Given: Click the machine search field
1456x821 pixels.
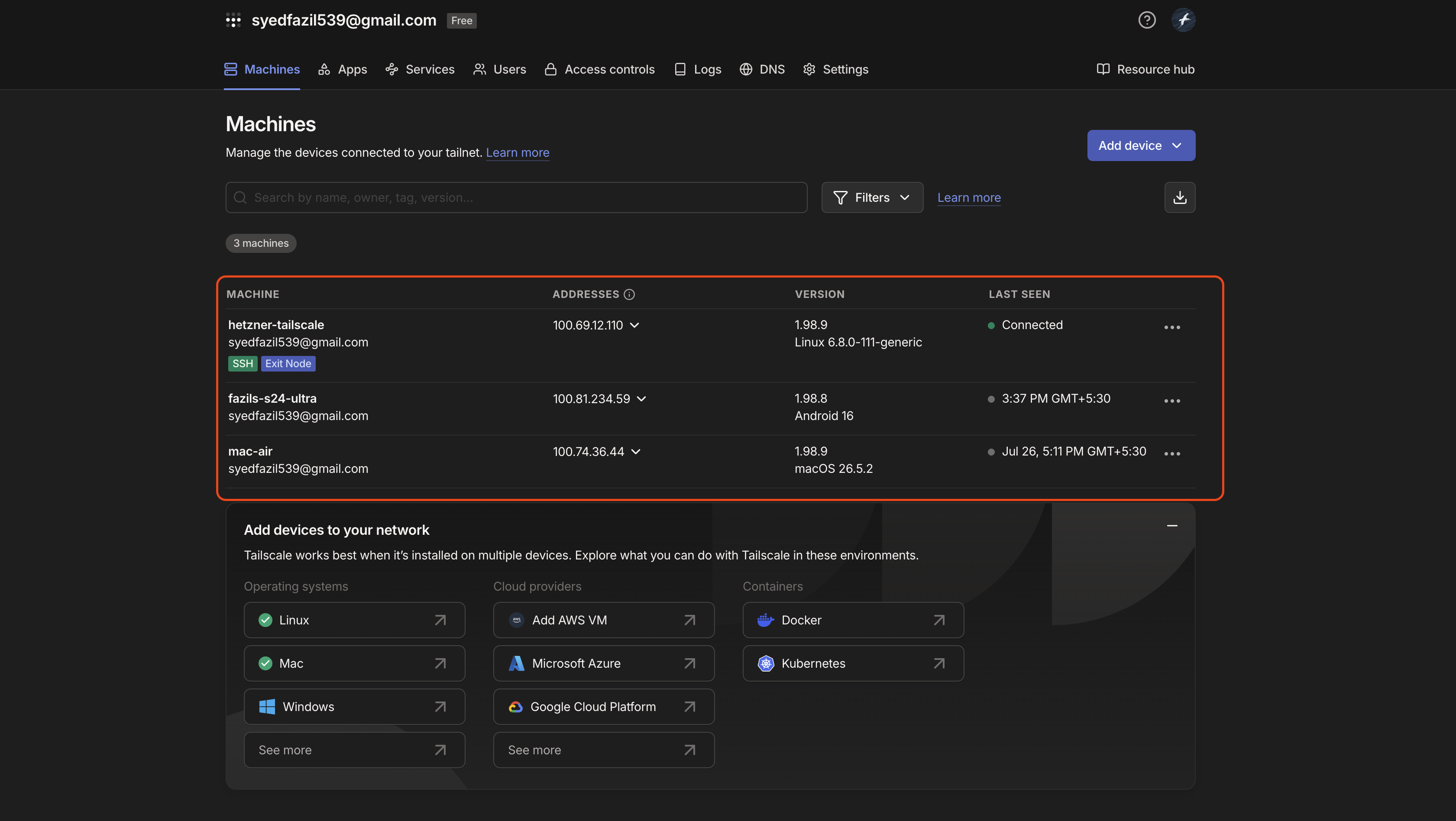Looking at the screenshot, I should click(x=516, y=197).
